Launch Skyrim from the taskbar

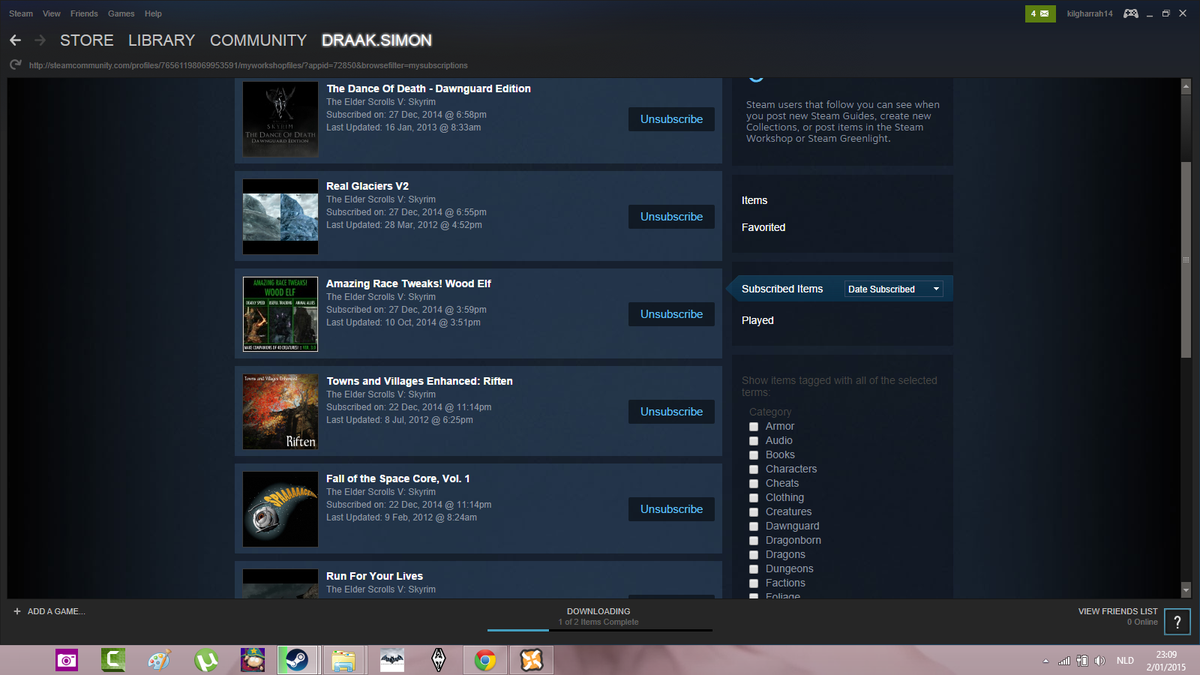point(438,660)
